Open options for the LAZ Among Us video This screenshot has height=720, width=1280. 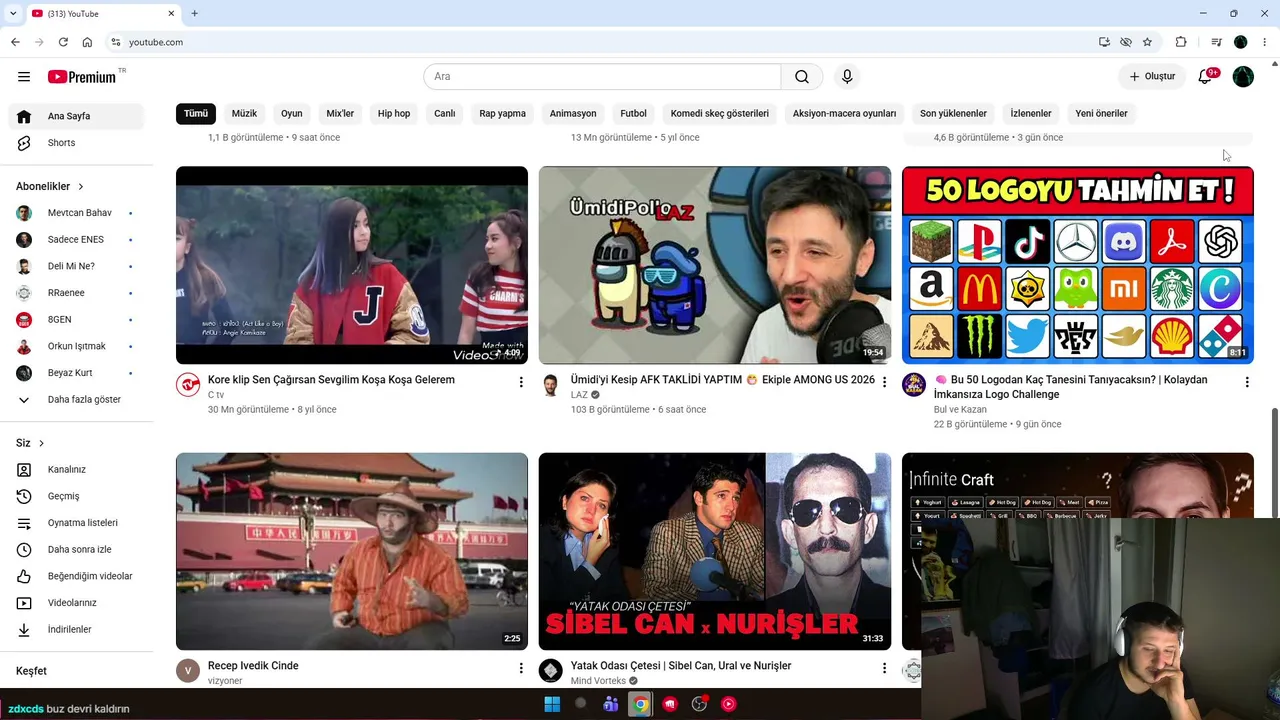(x=883, y=382)
